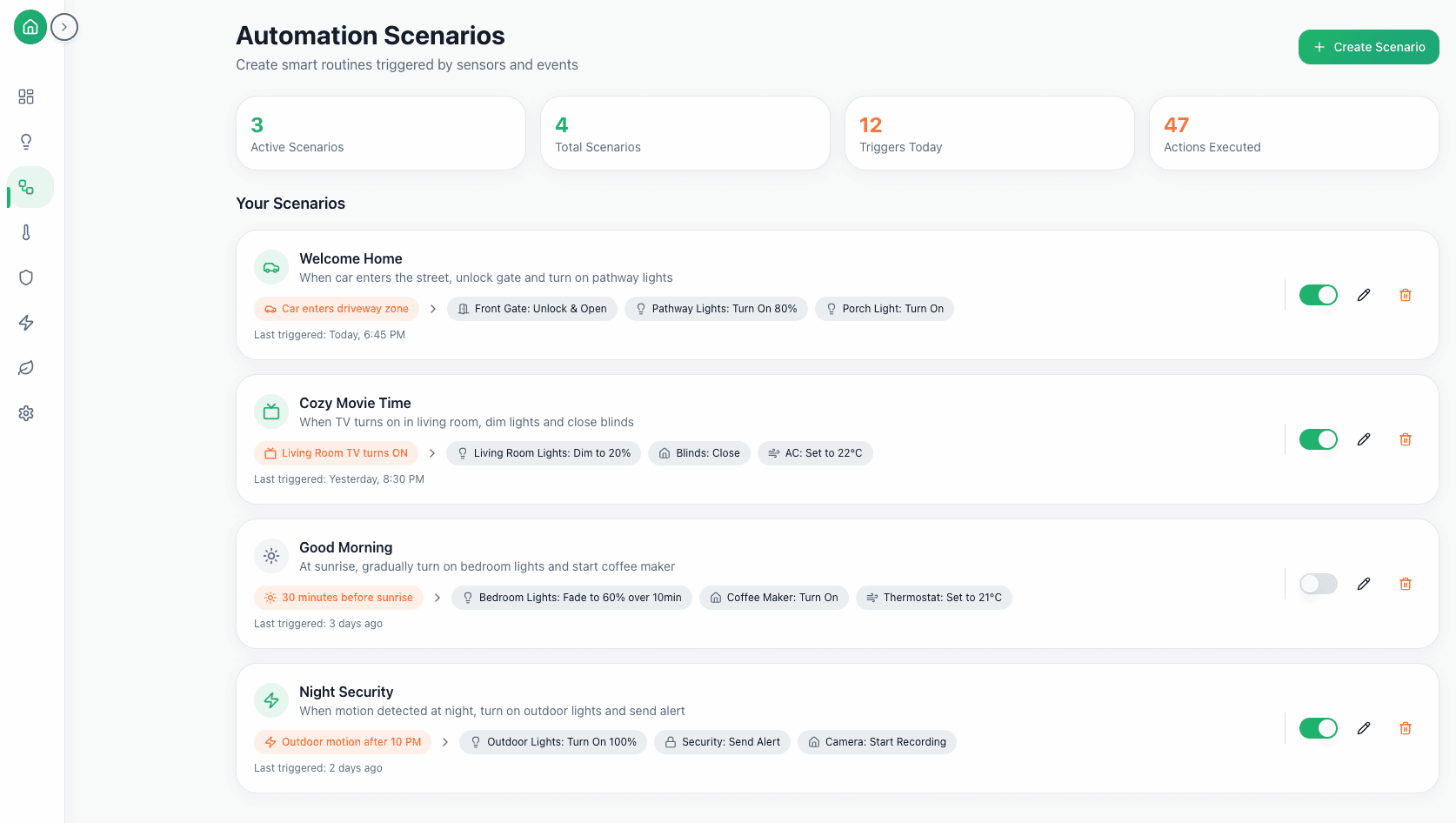Delete the Good Morning scenario

[x=1406, y=584]
